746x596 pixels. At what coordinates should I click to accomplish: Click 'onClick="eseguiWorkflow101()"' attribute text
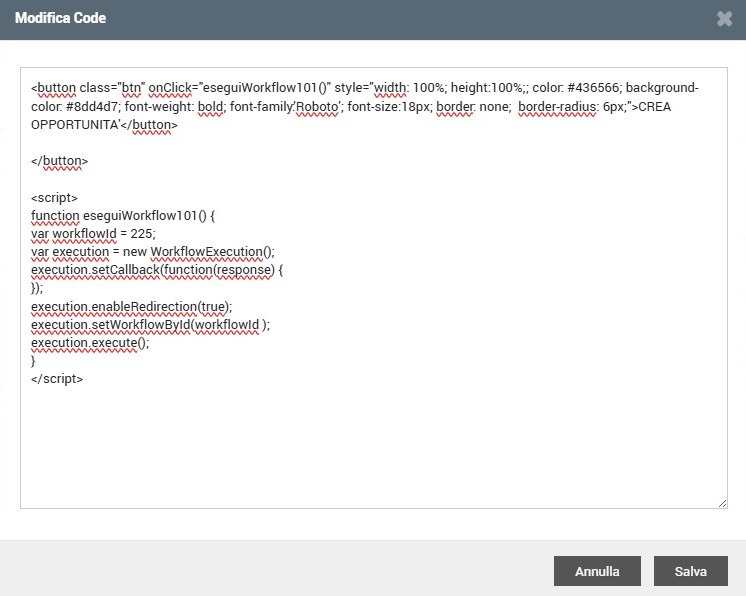pyautogui.click(x=239, y=88)
